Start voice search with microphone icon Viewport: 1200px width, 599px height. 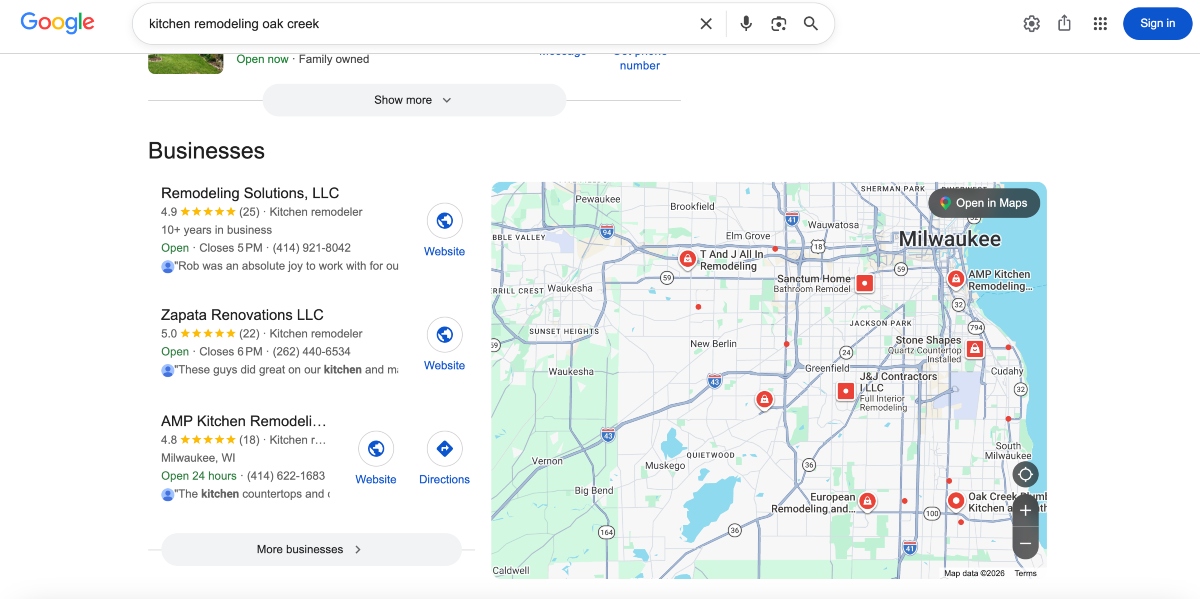click(x=746, y=24)
